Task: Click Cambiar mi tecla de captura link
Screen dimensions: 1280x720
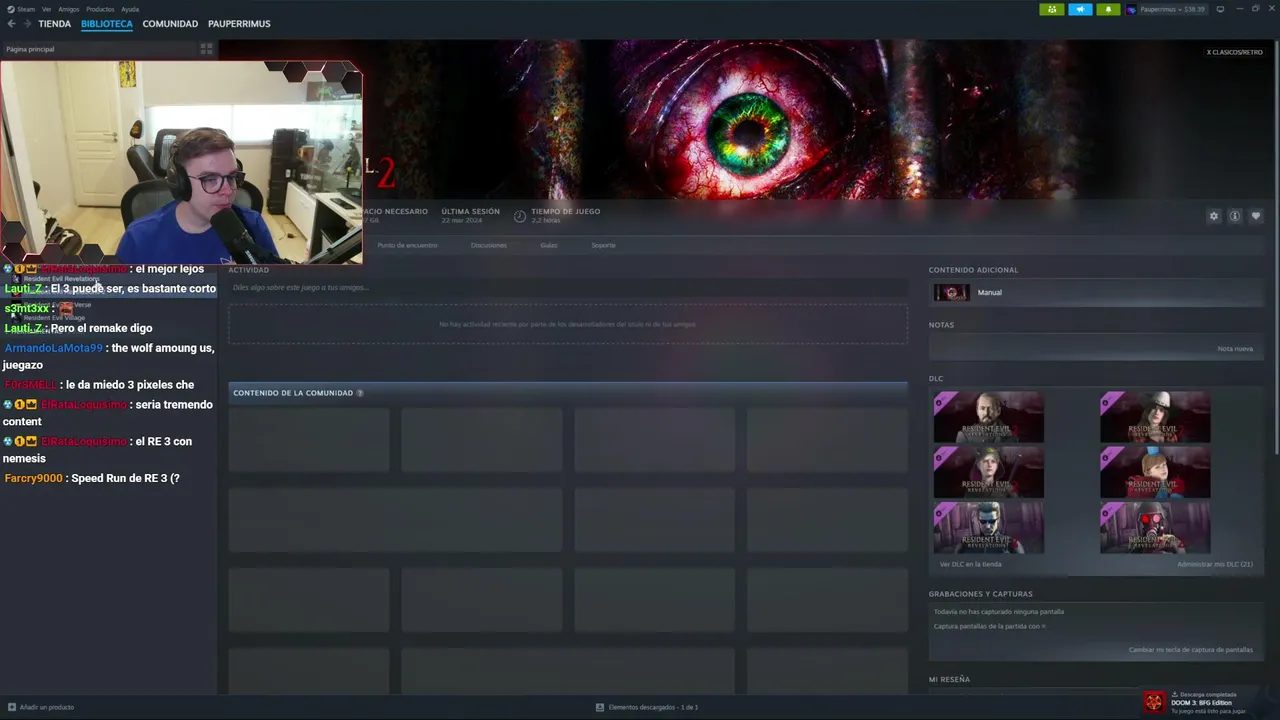Action: pos(1190,650)
